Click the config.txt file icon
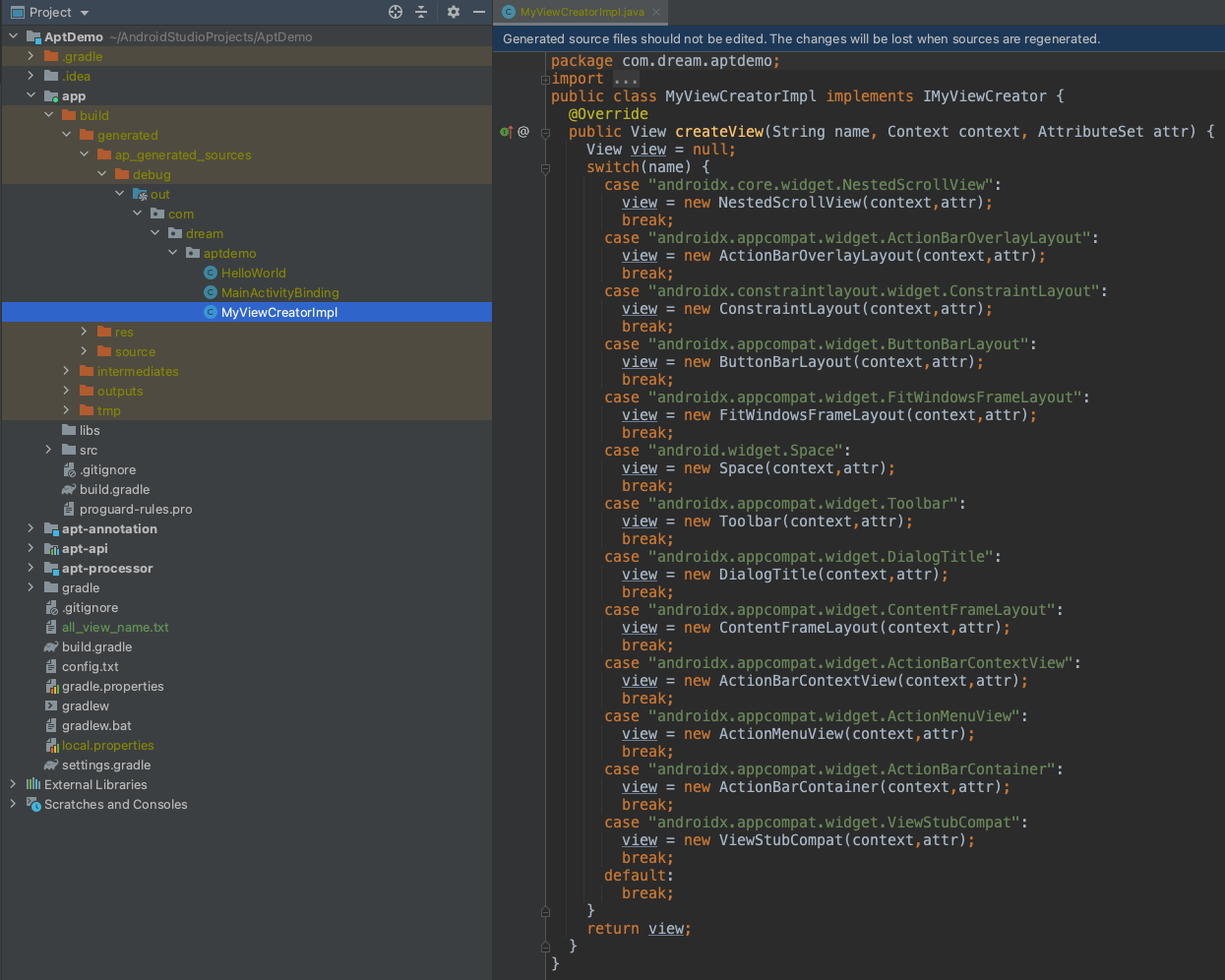1225x980 pixels. [51, 666]
